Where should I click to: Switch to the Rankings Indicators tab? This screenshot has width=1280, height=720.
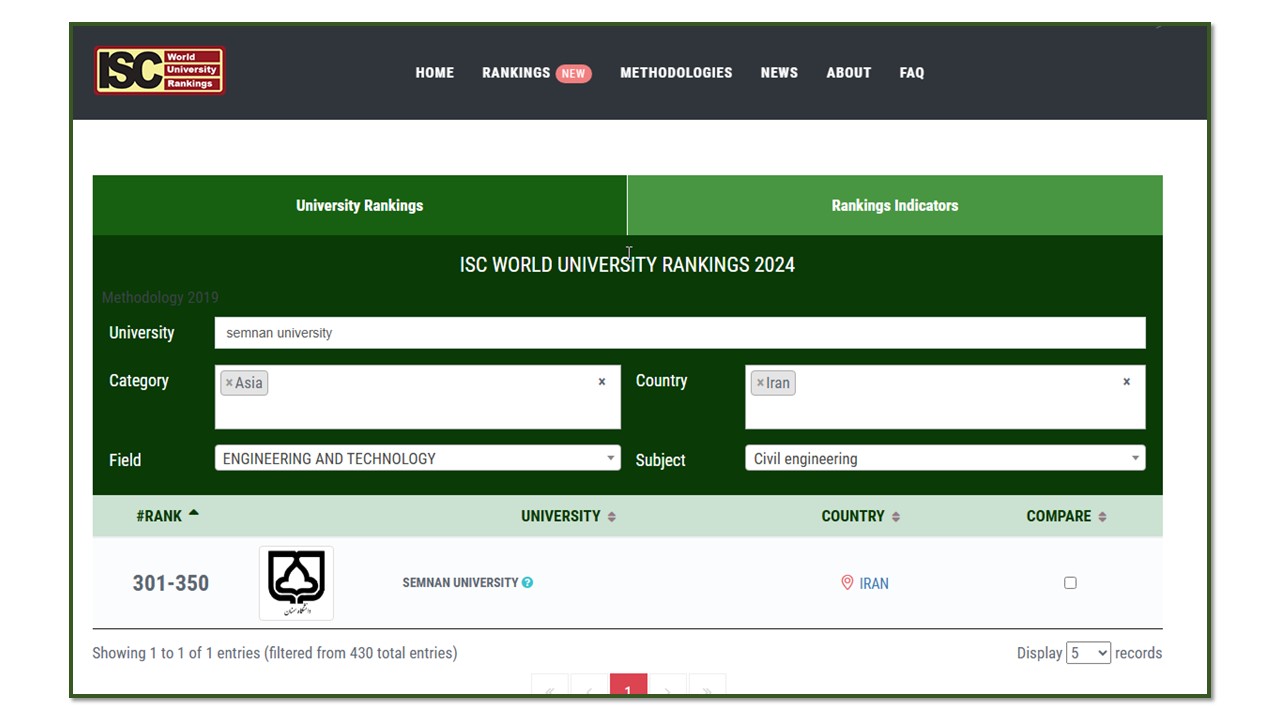click(x=894, y=205)
